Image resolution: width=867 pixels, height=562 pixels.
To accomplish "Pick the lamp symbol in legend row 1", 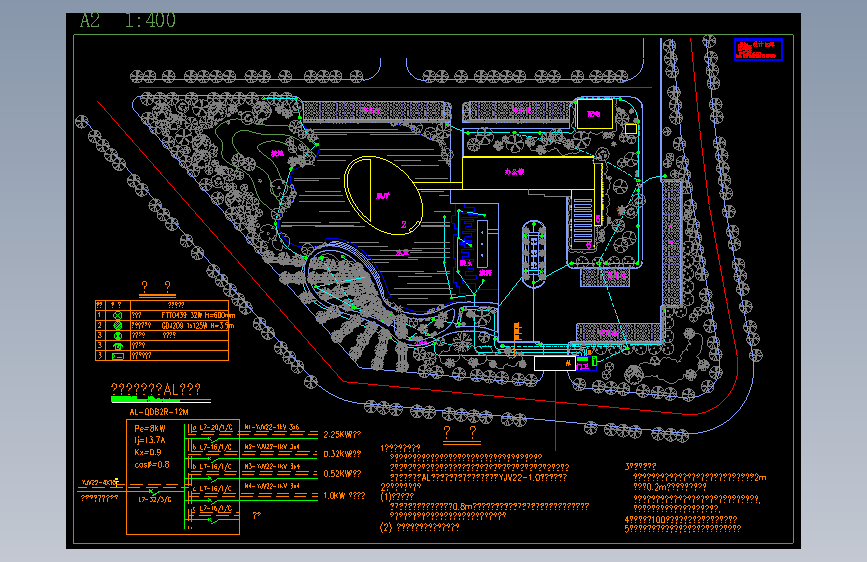I will pos(117,315).
